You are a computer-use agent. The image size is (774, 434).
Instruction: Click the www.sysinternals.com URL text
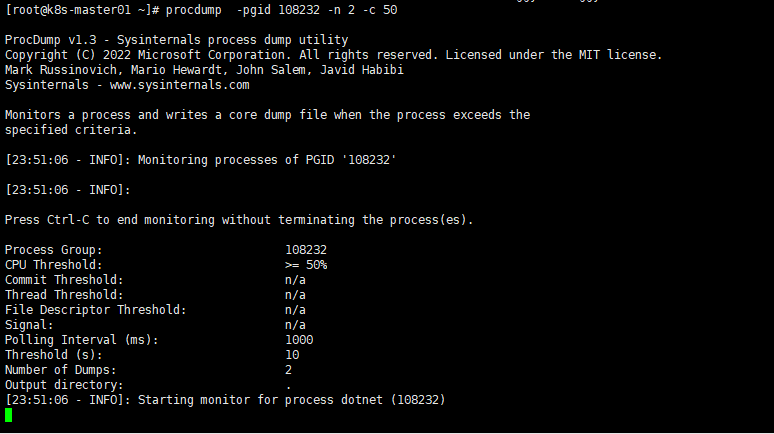[x=179, y=85]
